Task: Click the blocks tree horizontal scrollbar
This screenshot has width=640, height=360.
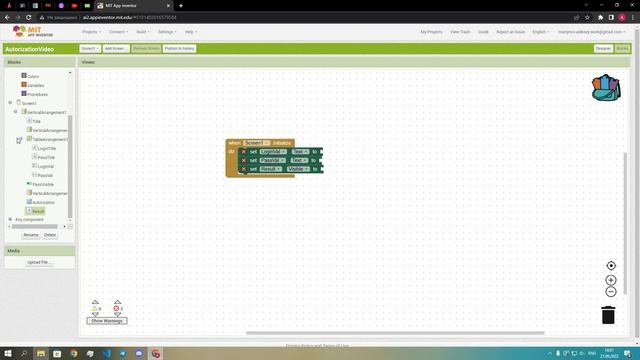Action: (x=35, y=227)
